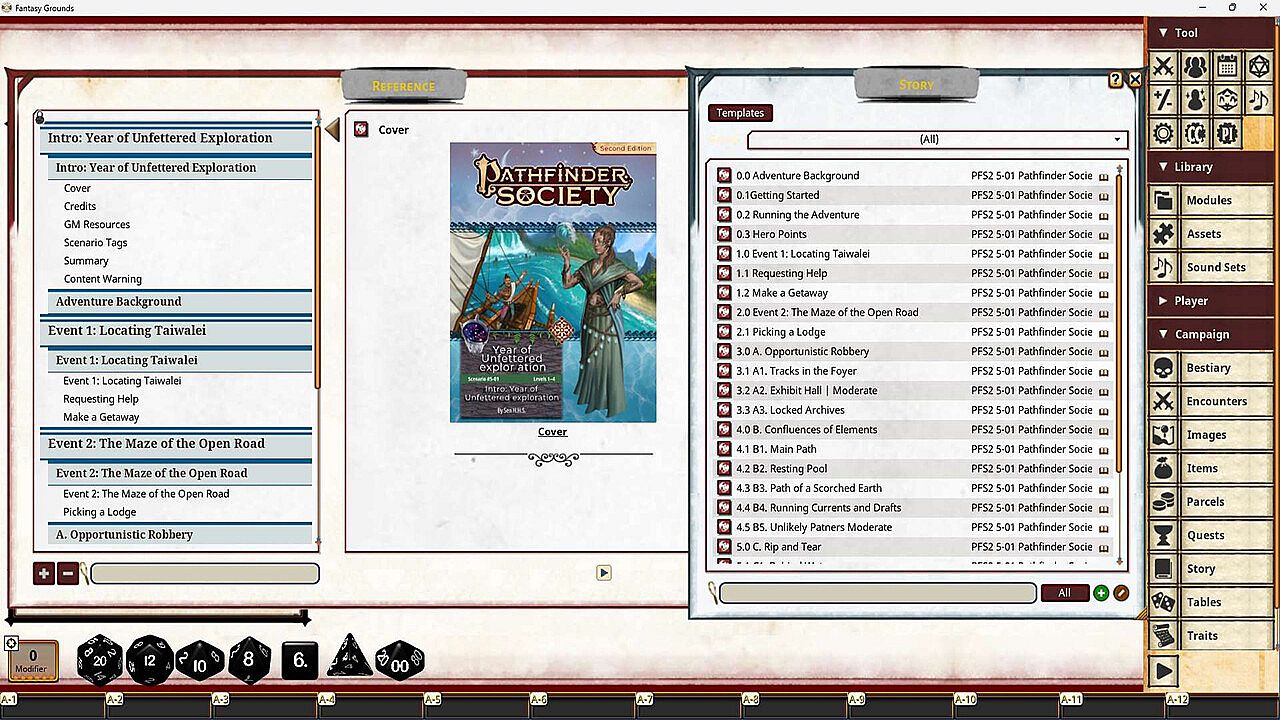The image size is (1280, 720).
Task: Open the Items pouch icon
Action: pos(1163,468)
